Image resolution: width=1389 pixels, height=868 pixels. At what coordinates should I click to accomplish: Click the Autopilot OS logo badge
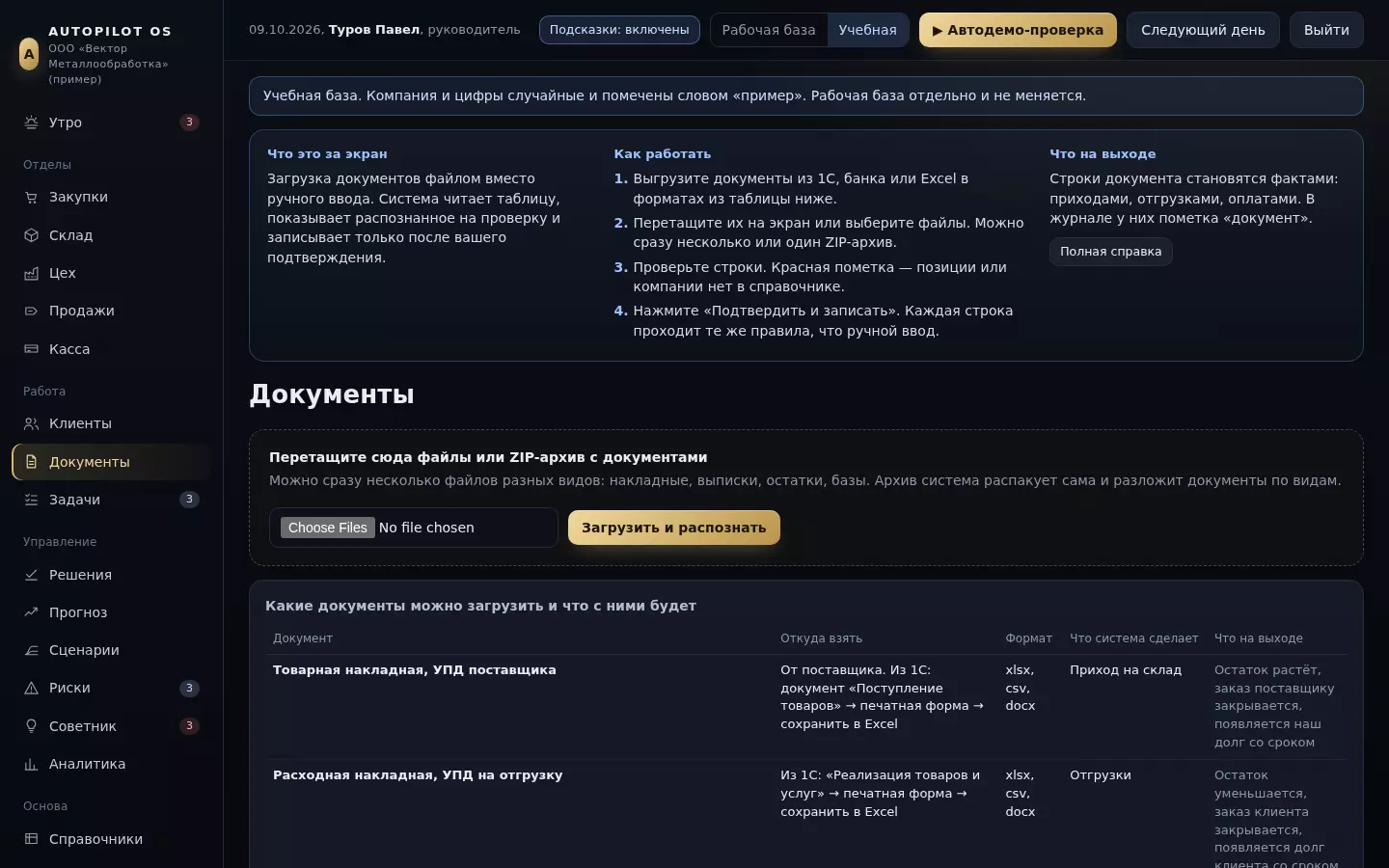(x=29, y=54)
